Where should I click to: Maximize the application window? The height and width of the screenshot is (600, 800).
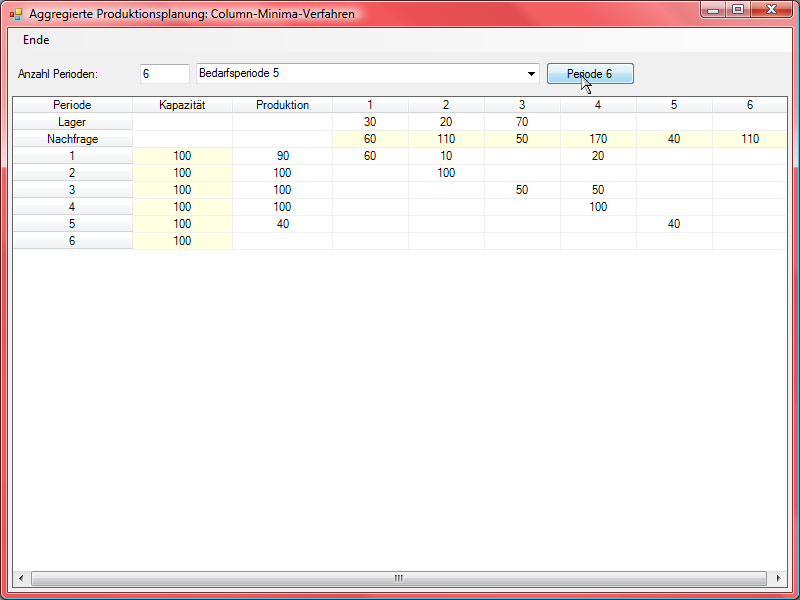click(738, 10)
